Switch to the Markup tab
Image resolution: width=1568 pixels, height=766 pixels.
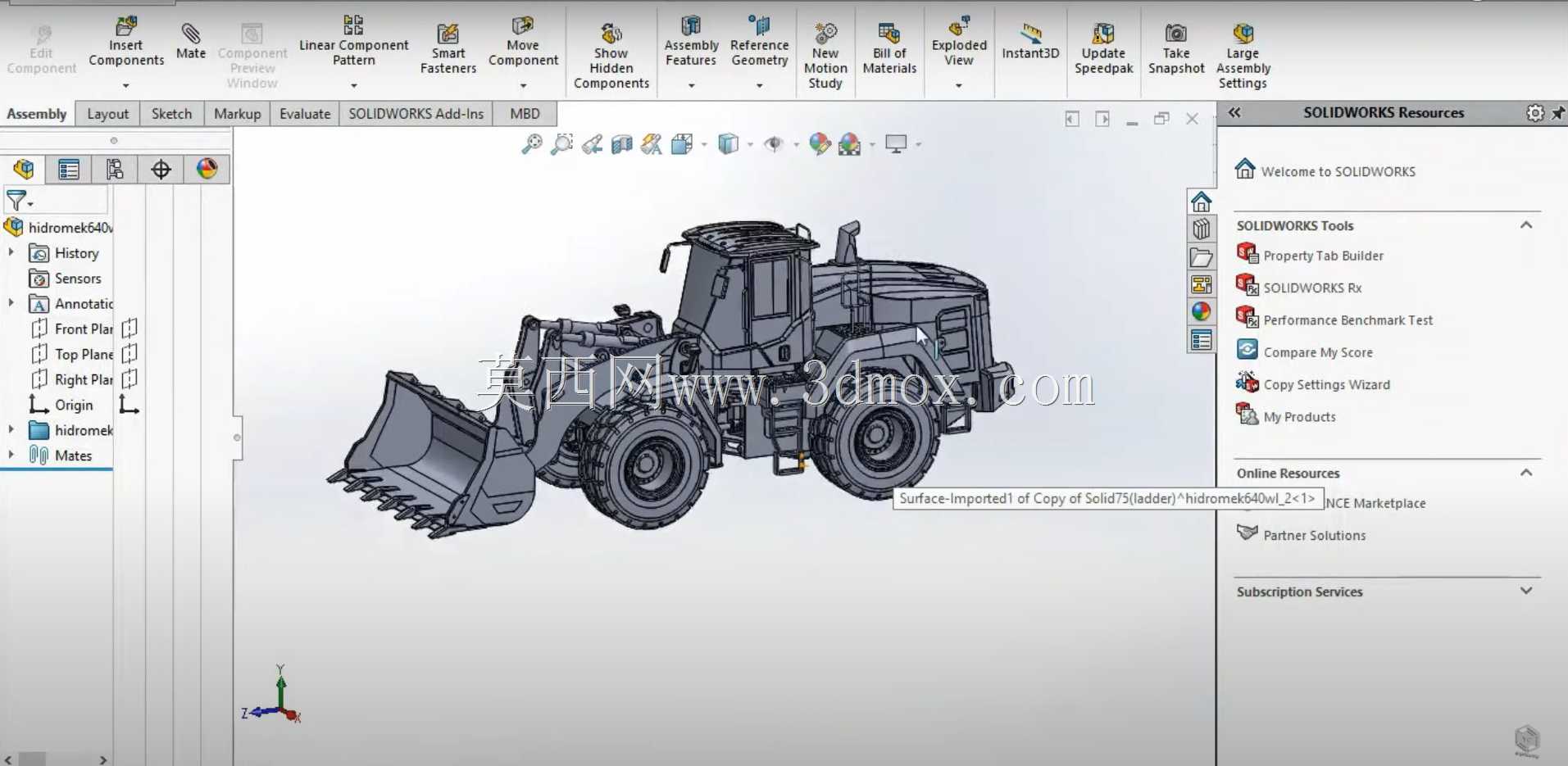pos(237,114)
